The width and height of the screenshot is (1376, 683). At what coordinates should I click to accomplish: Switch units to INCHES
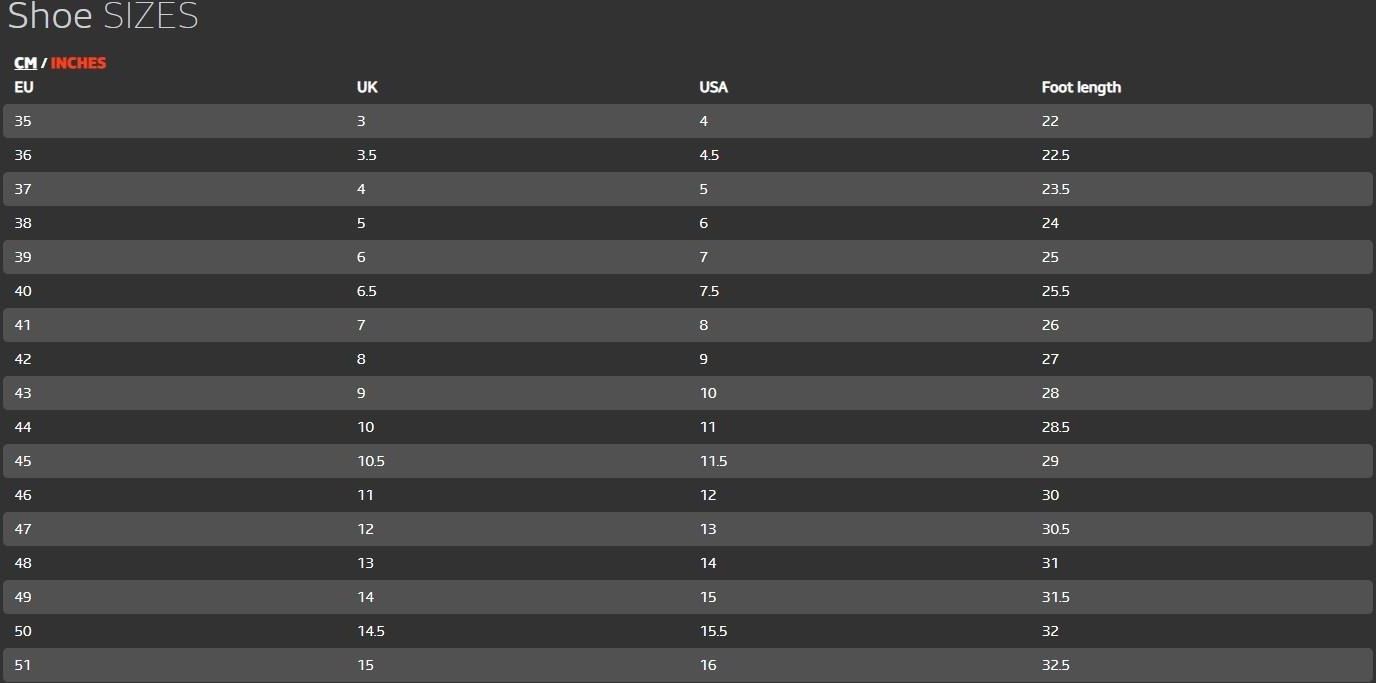tap(78, 63)
